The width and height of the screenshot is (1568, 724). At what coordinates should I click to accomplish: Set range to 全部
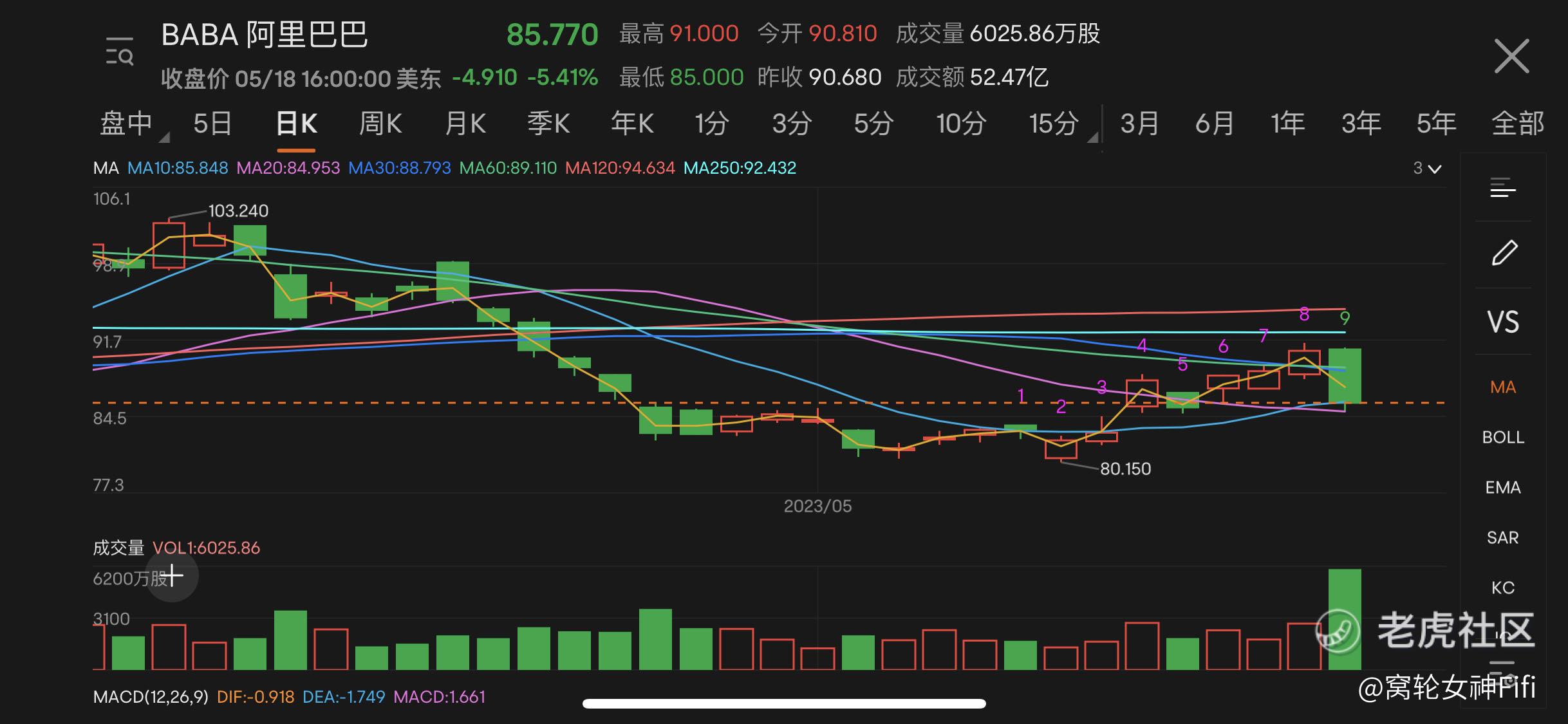[1518, 123]
